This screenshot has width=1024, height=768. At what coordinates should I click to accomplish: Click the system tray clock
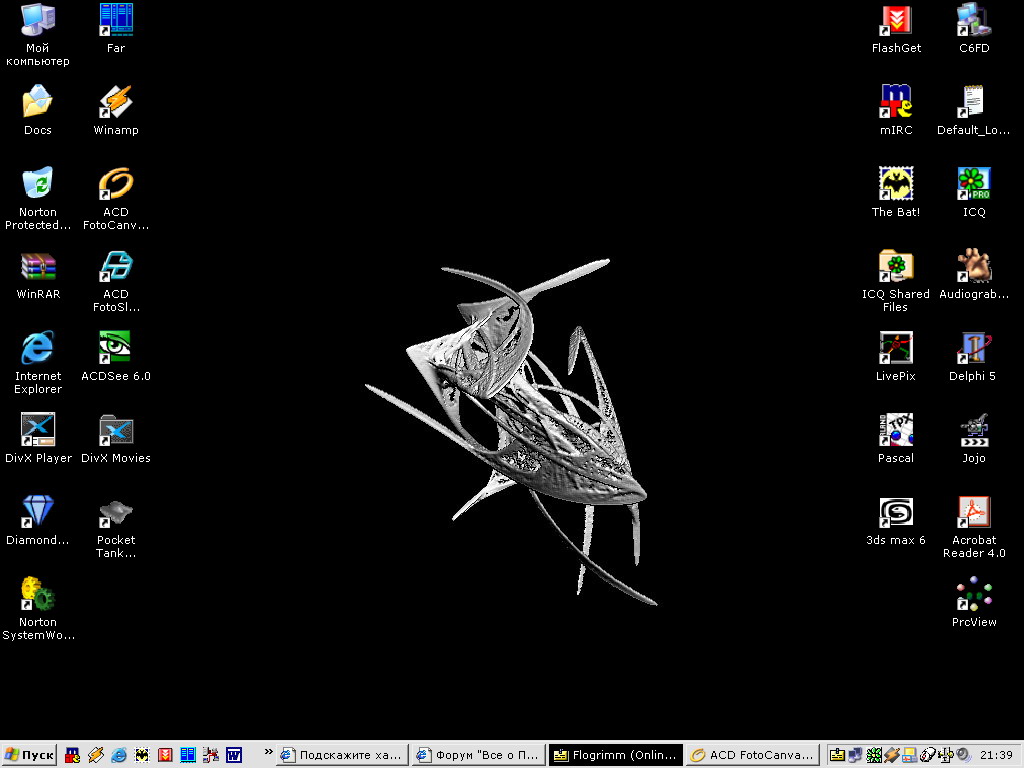pos(997,755)
